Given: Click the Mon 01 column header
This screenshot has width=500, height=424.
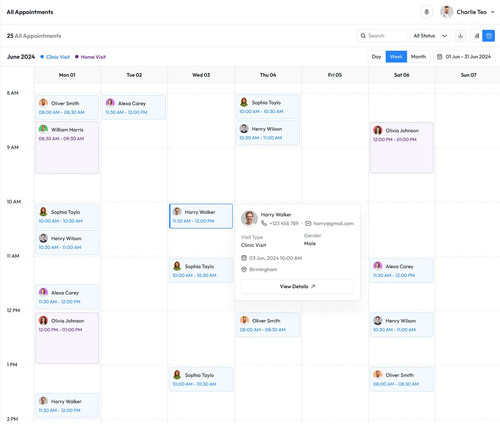Looking at the screenshot, I should [x=67, y=75].
